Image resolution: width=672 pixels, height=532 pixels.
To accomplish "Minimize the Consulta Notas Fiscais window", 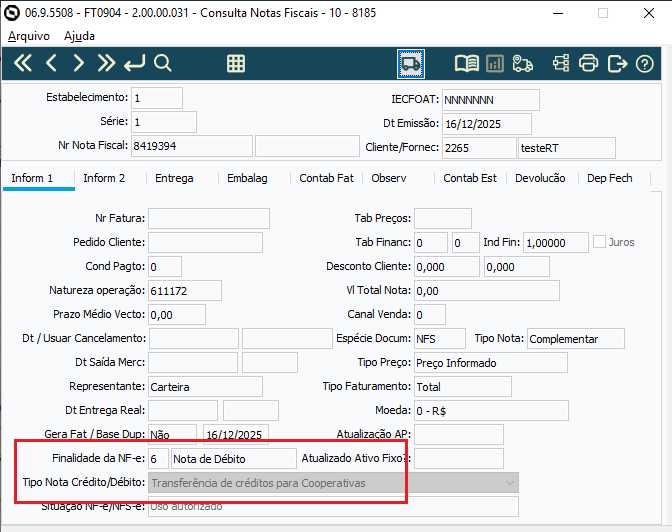I will pyautogui.click(x=558, y=13).
